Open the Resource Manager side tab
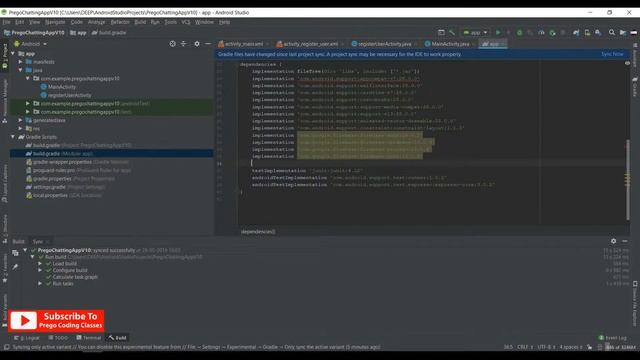 [x=5, y=101]
